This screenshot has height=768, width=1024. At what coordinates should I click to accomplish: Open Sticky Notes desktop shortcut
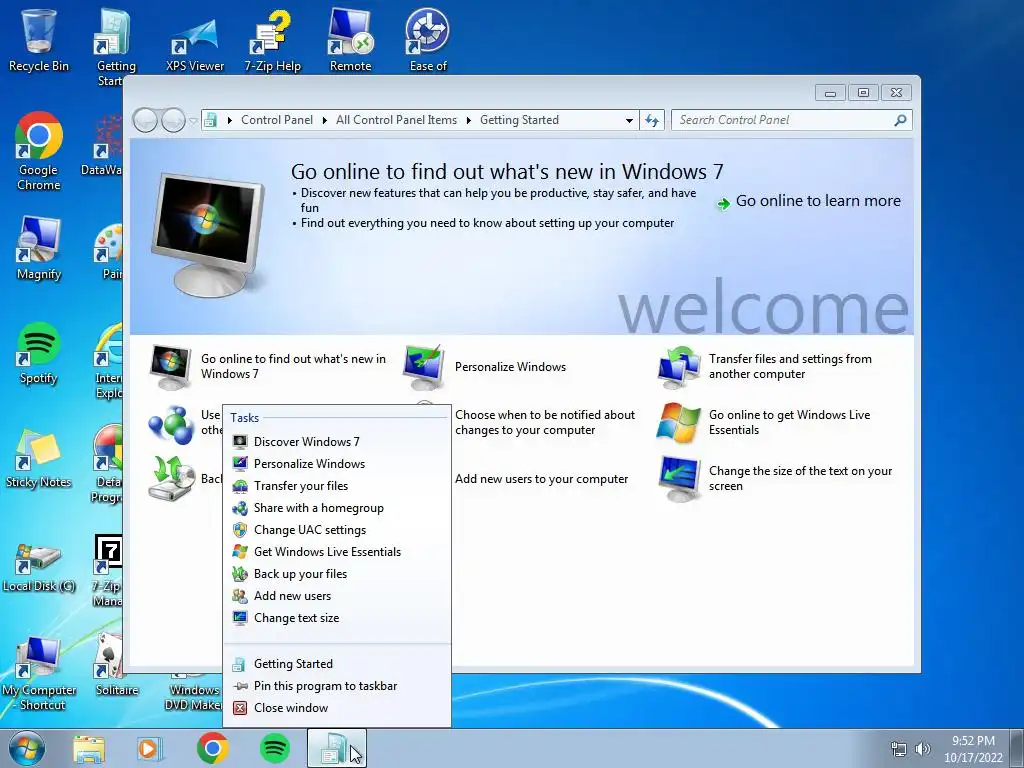(39, 457)
